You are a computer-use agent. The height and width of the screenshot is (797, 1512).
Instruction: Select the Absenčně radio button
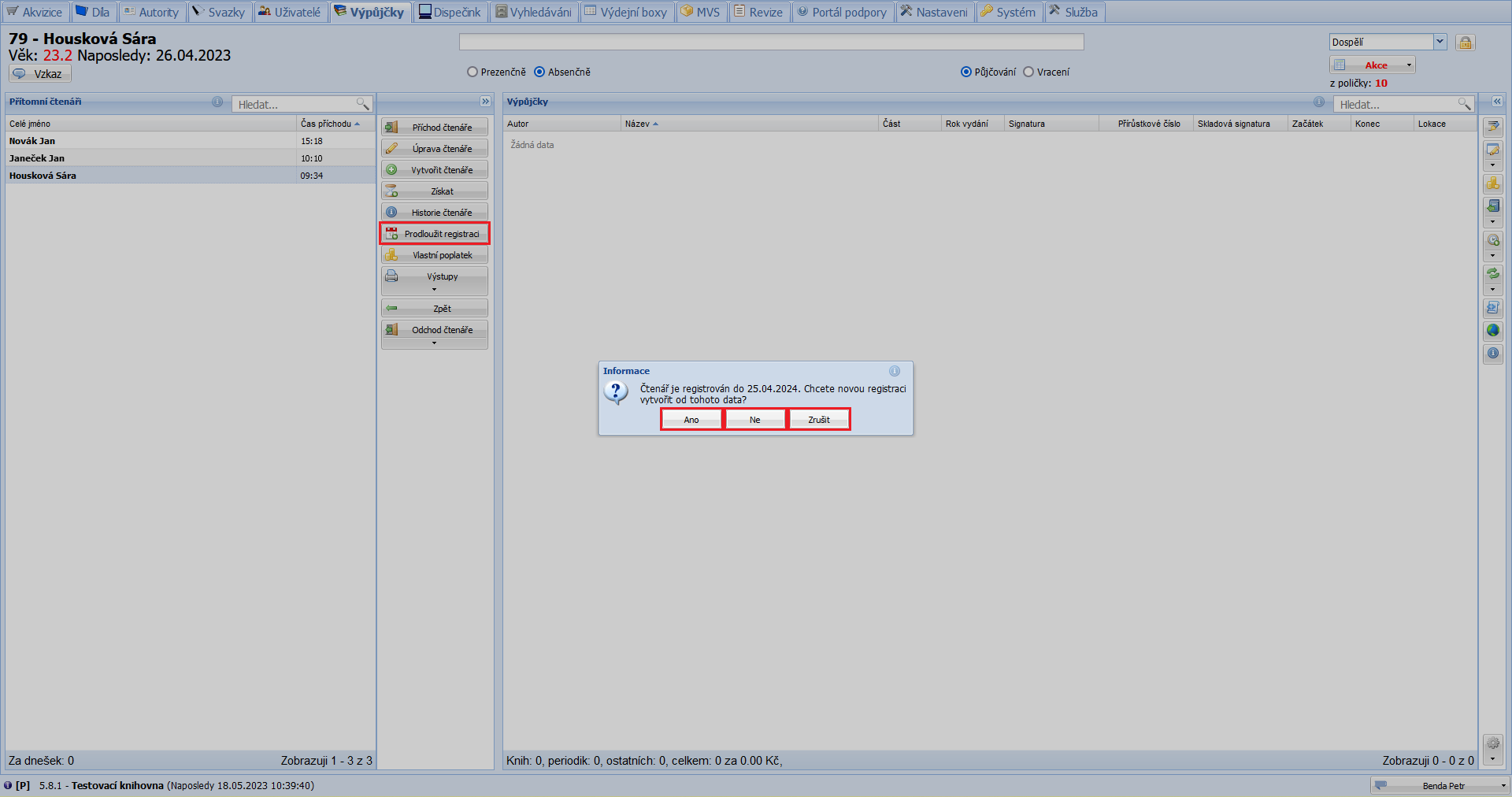click(539, 72)
